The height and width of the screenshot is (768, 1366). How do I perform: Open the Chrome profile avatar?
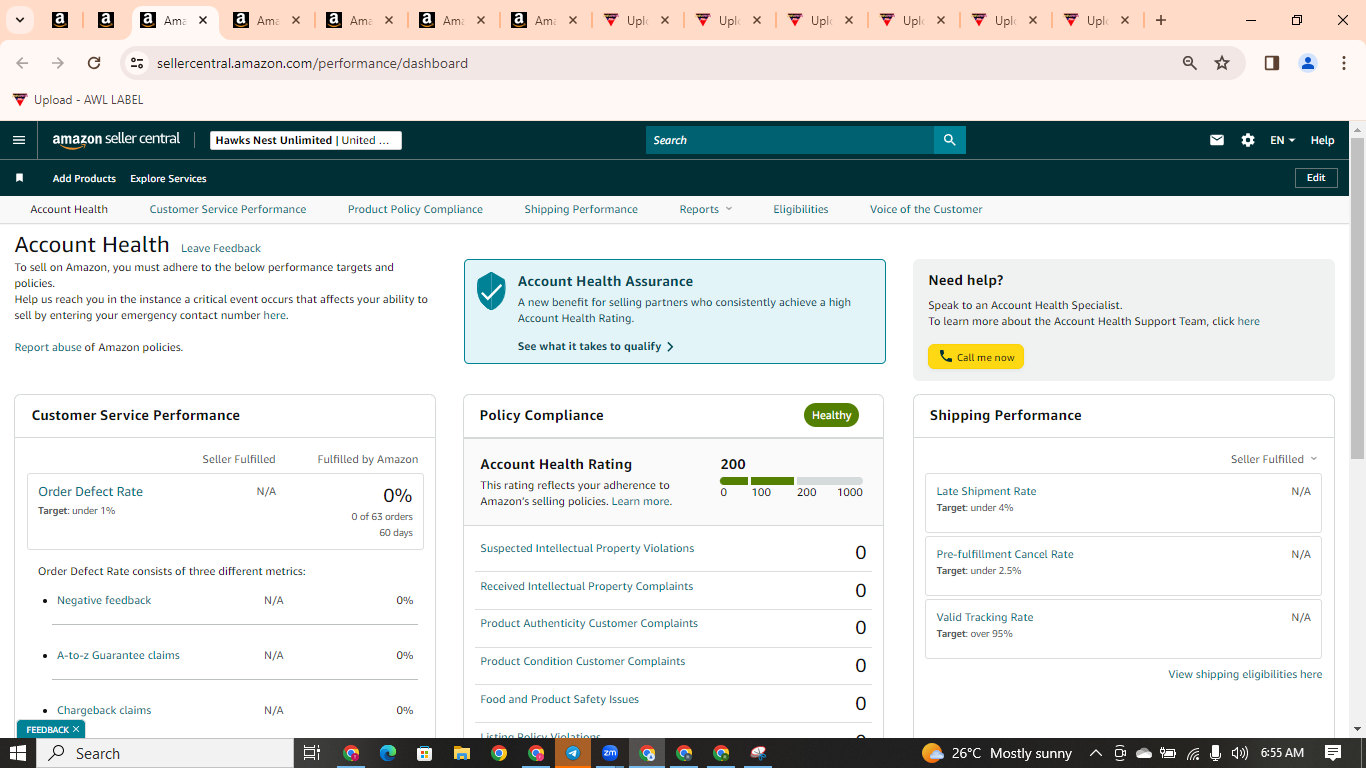pos(1308,63)
